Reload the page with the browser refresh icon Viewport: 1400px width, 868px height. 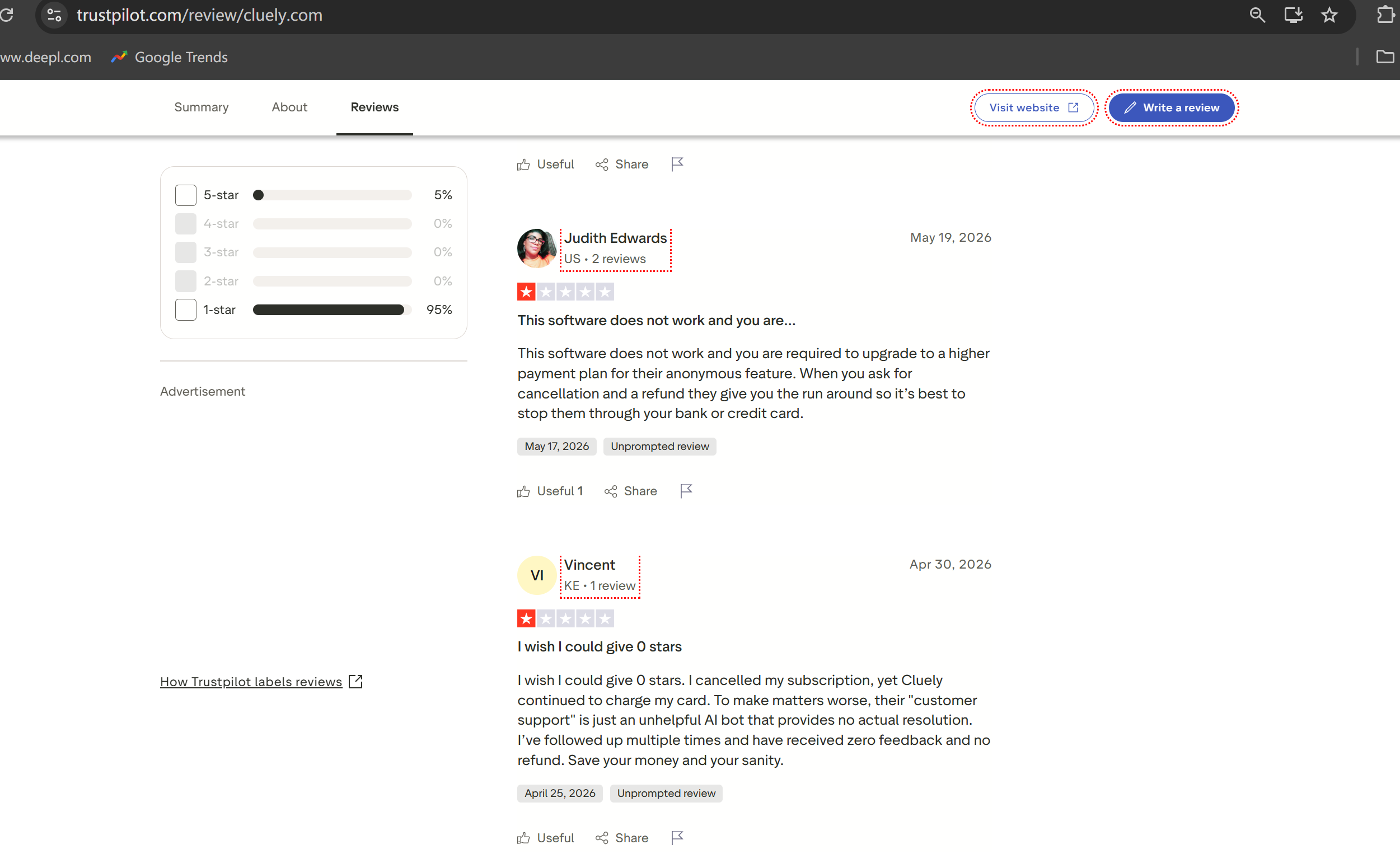pyautogui.click(x=7, y=15)
